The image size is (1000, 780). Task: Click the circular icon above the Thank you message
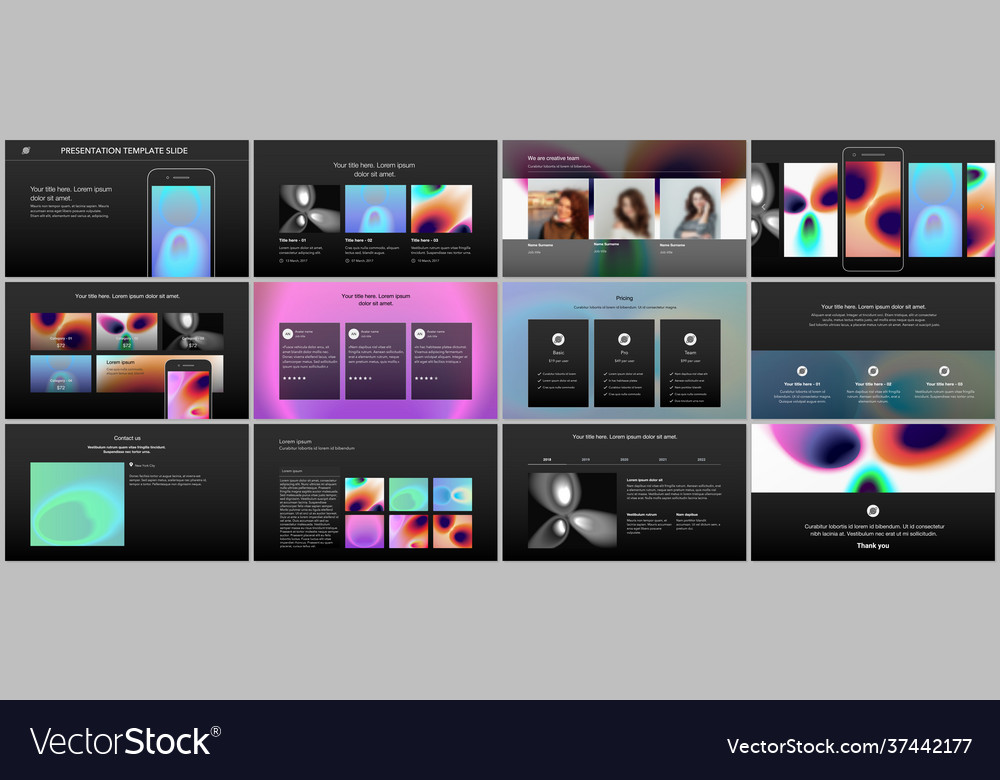point(873,510)
